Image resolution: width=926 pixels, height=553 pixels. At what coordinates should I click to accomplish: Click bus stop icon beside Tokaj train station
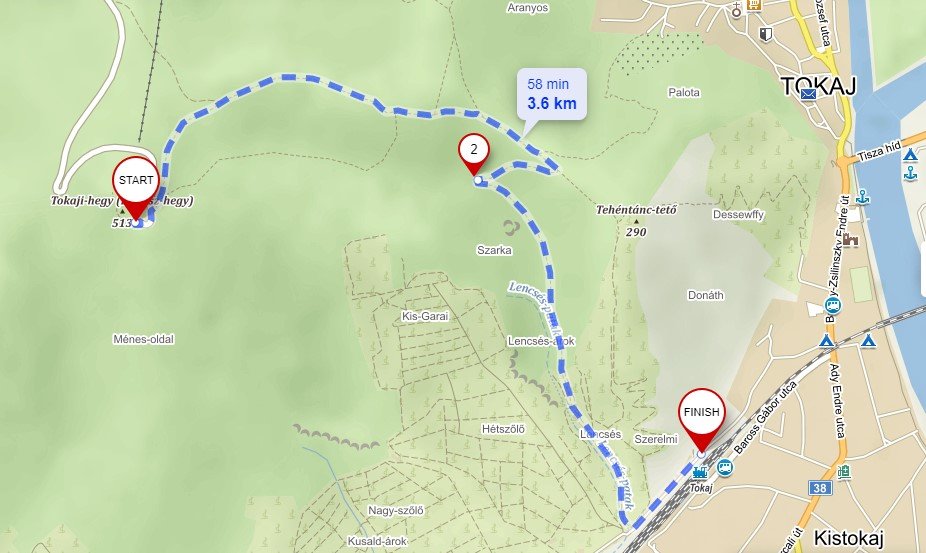point(725,468)
